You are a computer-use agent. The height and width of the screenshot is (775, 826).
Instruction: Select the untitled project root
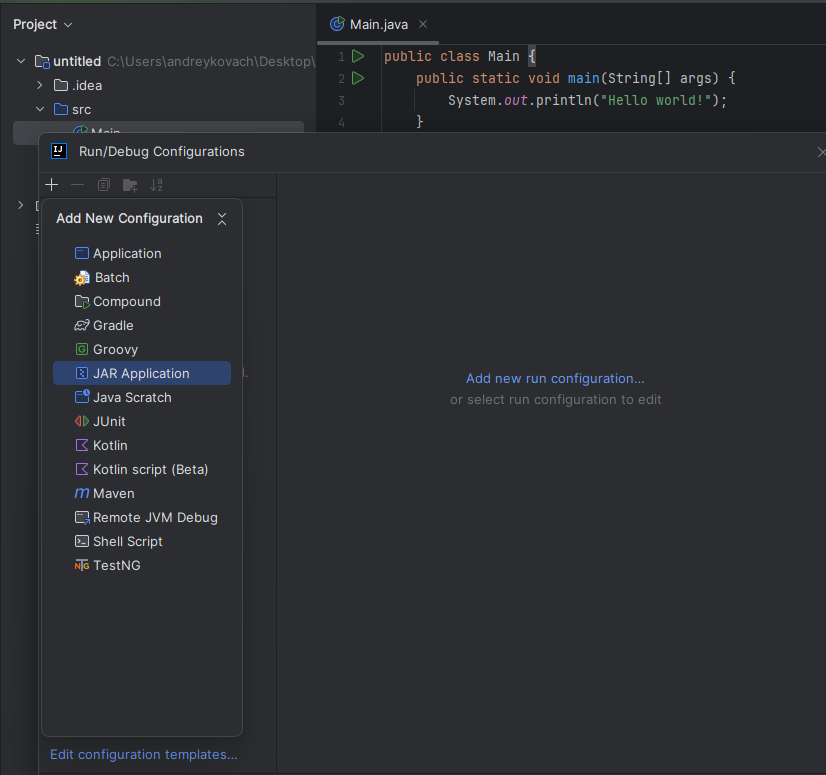[68, 62]
